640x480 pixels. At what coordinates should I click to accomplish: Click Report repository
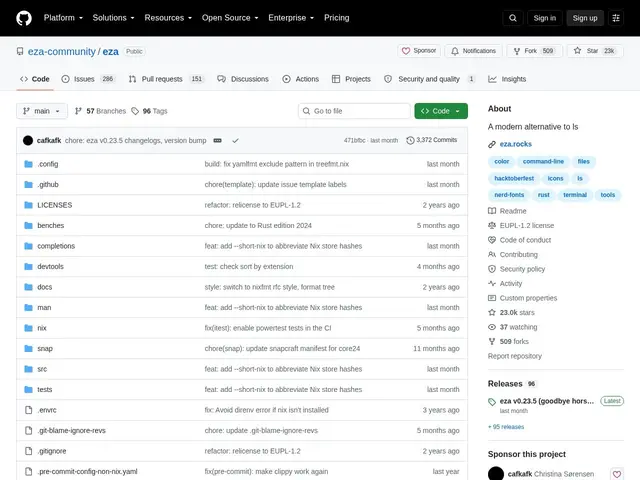coord(515,356)
